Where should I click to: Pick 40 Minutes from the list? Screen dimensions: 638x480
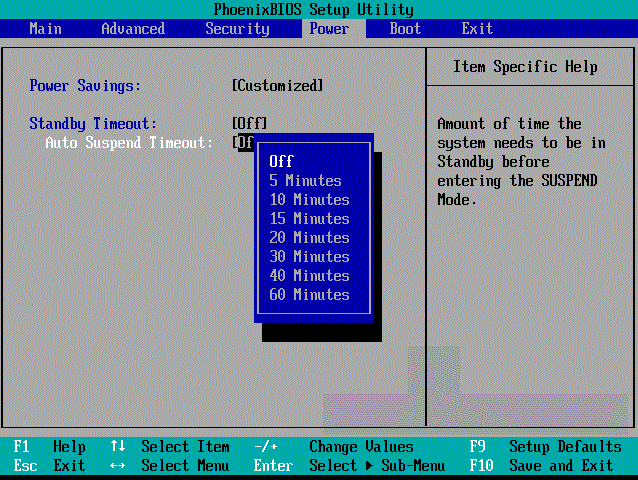click(x=309, y=276)
